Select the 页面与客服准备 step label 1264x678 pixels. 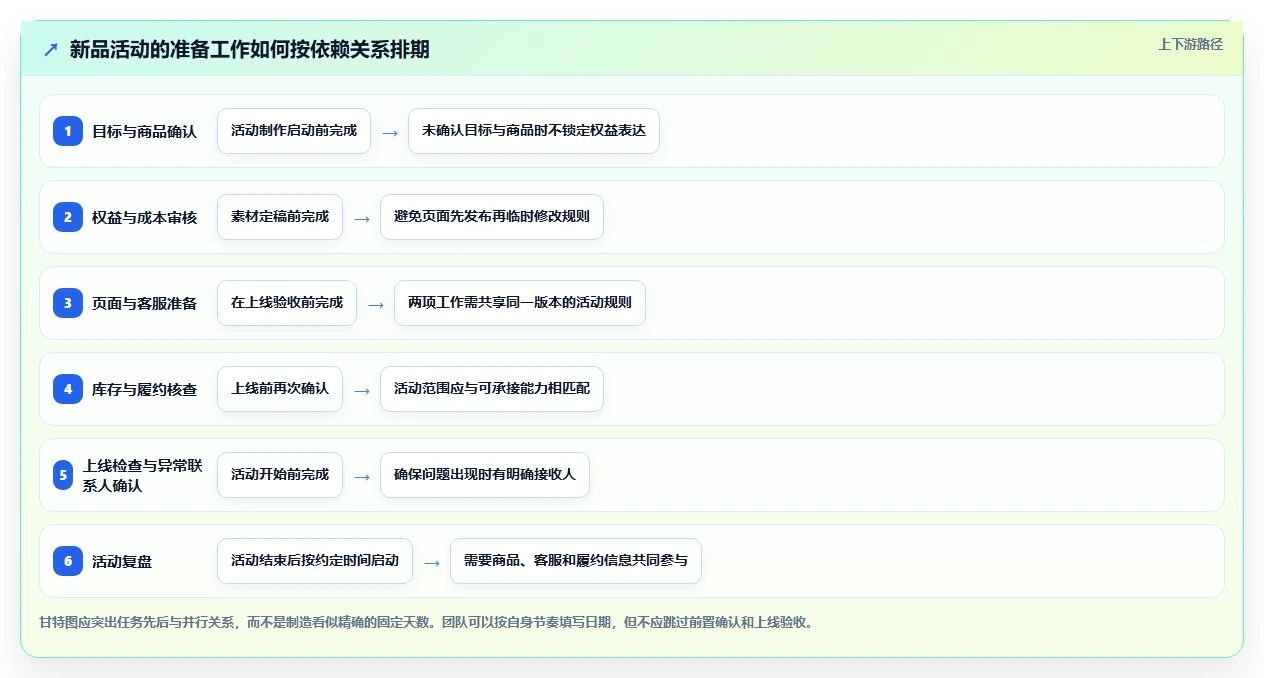coord(145,303)
